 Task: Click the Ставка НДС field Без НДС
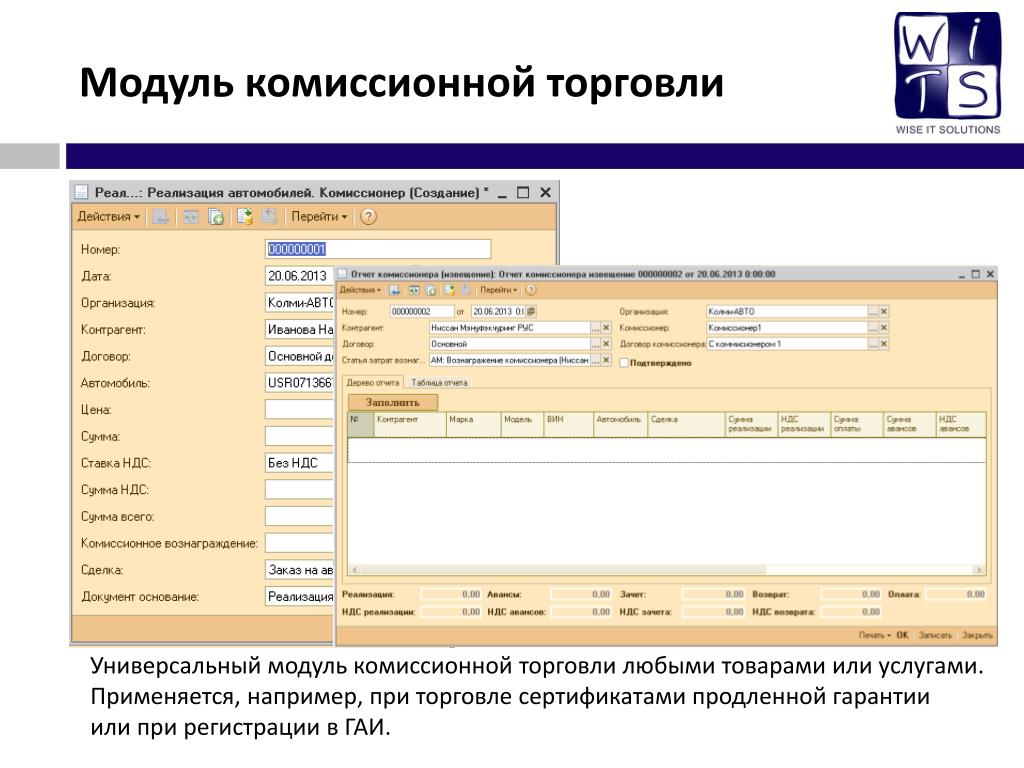point(300,463)
